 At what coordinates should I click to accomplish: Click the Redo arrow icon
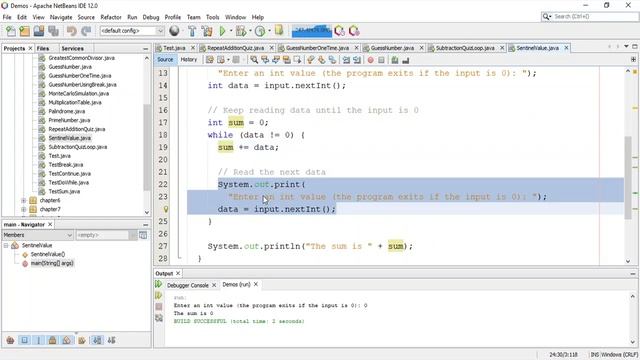(x=86, y=31)
